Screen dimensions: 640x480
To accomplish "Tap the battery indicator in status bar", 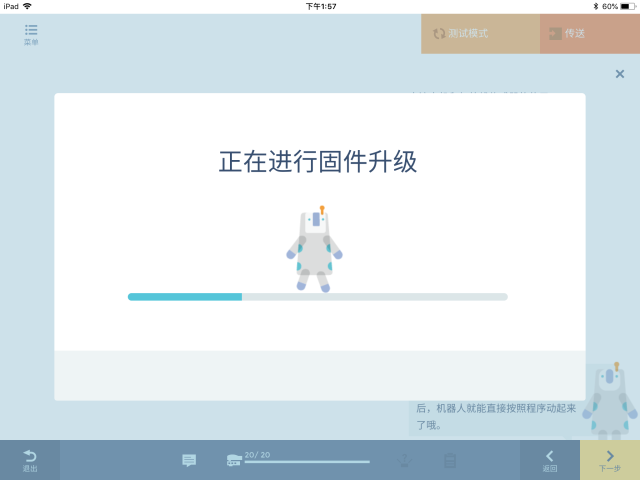I will (x=628, y=6).
